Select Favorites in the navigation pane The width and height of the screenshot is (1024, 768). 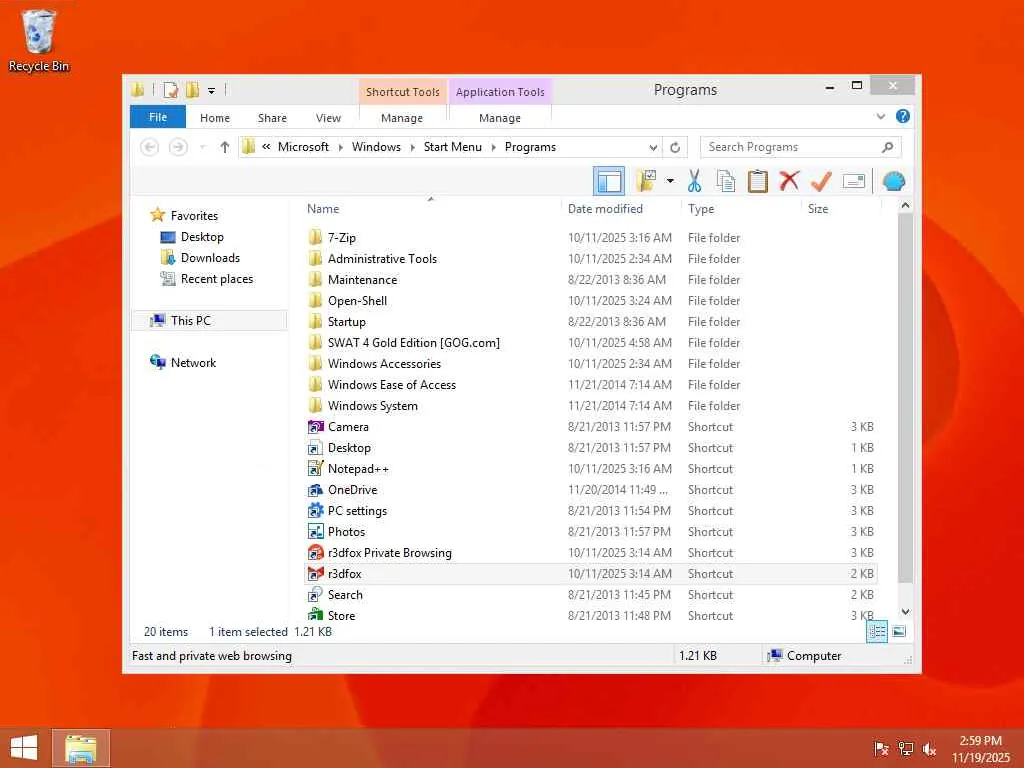(194, 216)
